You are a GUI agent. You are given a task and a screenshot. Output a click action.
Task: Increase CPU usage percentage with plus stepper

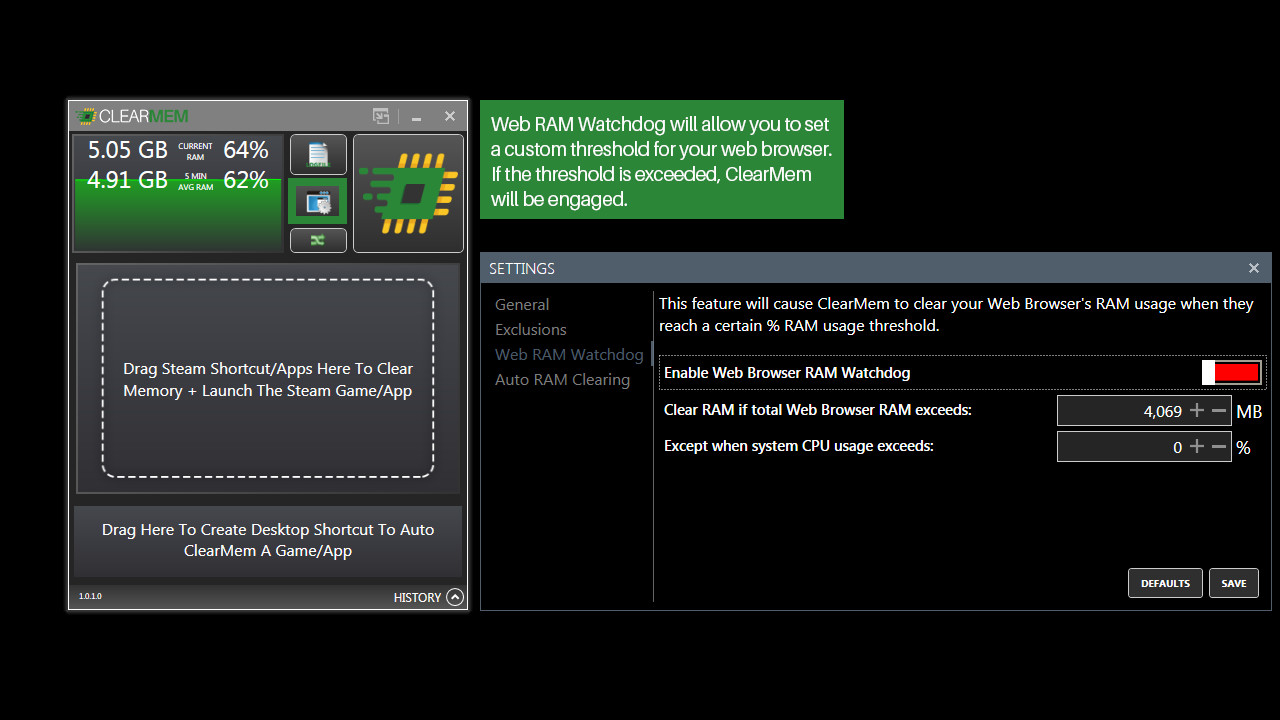tap(1197, 446)
